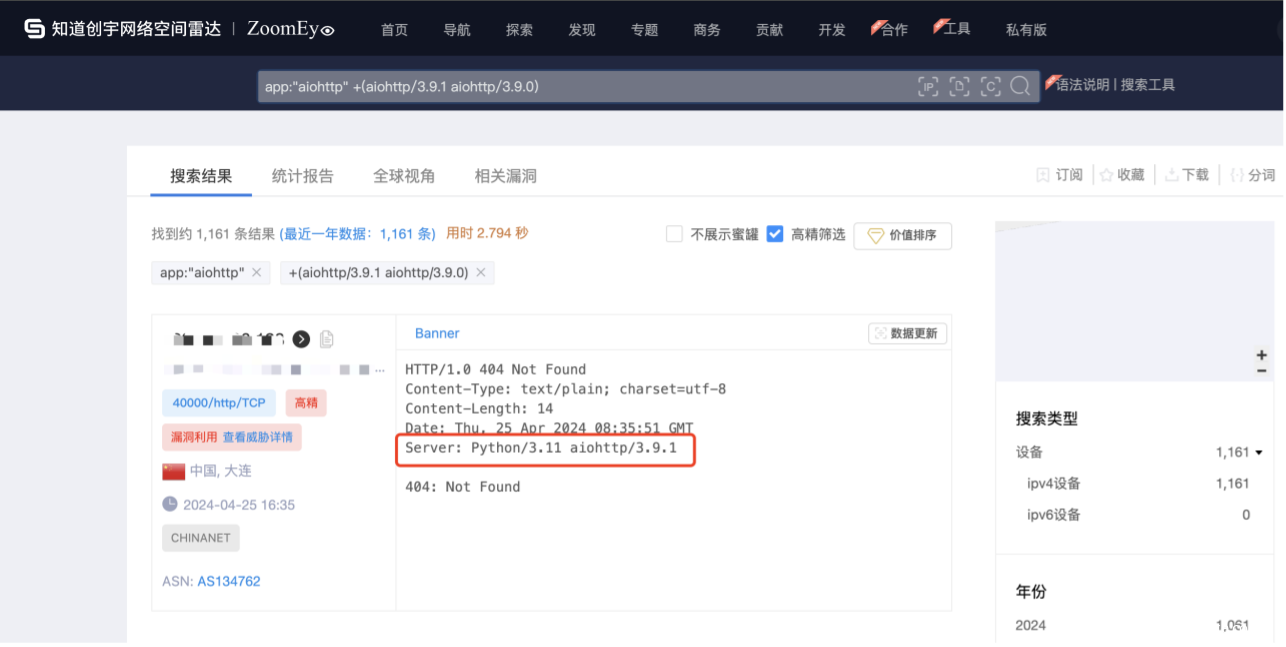Screen dimensions: 1286x647
Task: Click the document copy icon beside IP
Action: coord(326,339)
